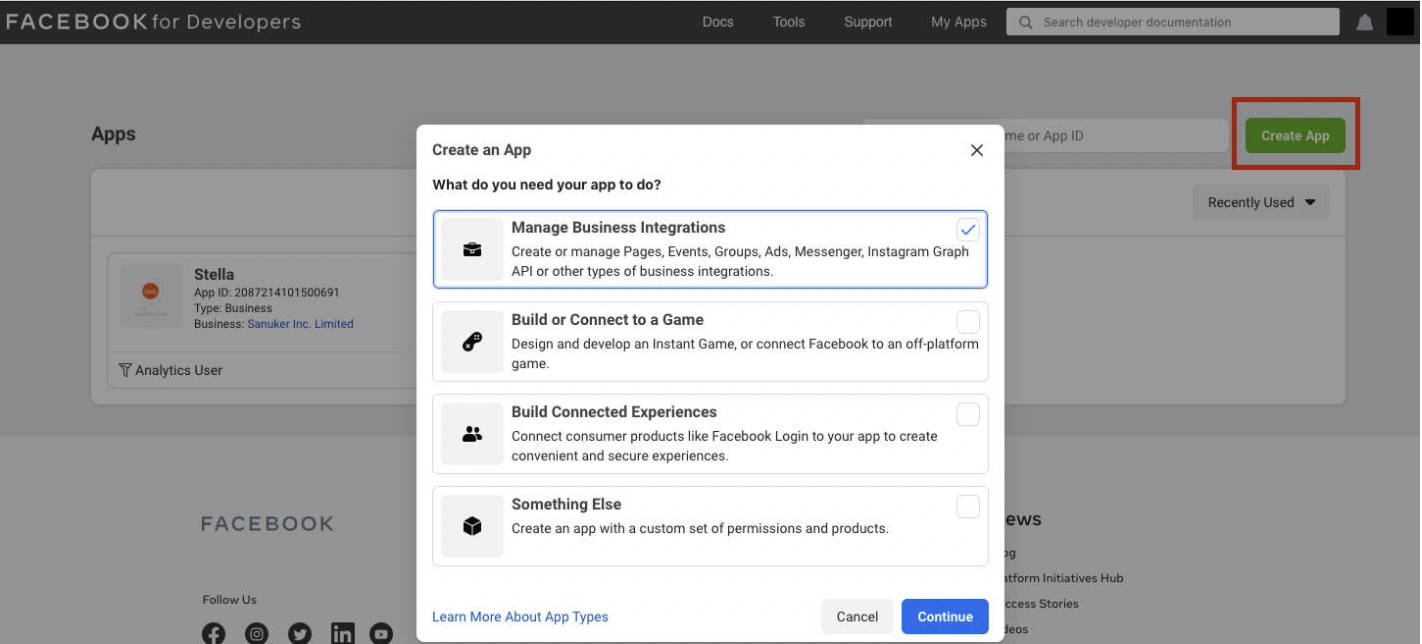
Task: Open the Tools menu
Action: coord(789,22)
